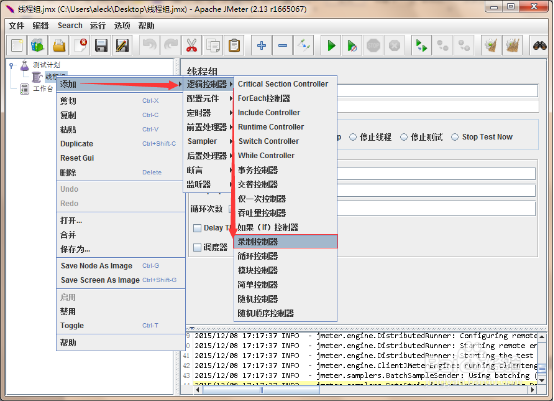Click the New test plan icon
This screenshot has width=554, height=401.
pos(17,46)
